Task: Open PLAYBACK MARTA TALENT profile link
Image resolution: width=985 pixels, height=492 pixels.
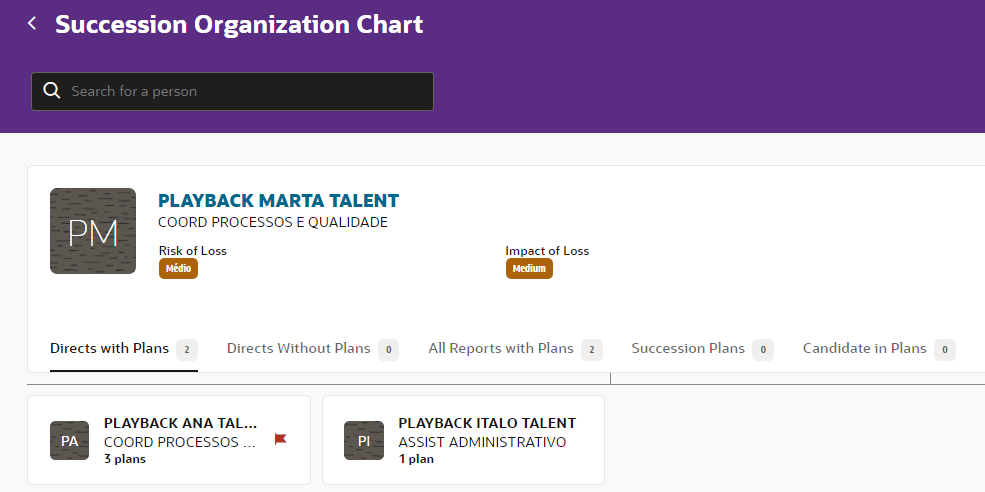Action: (278, 201)
